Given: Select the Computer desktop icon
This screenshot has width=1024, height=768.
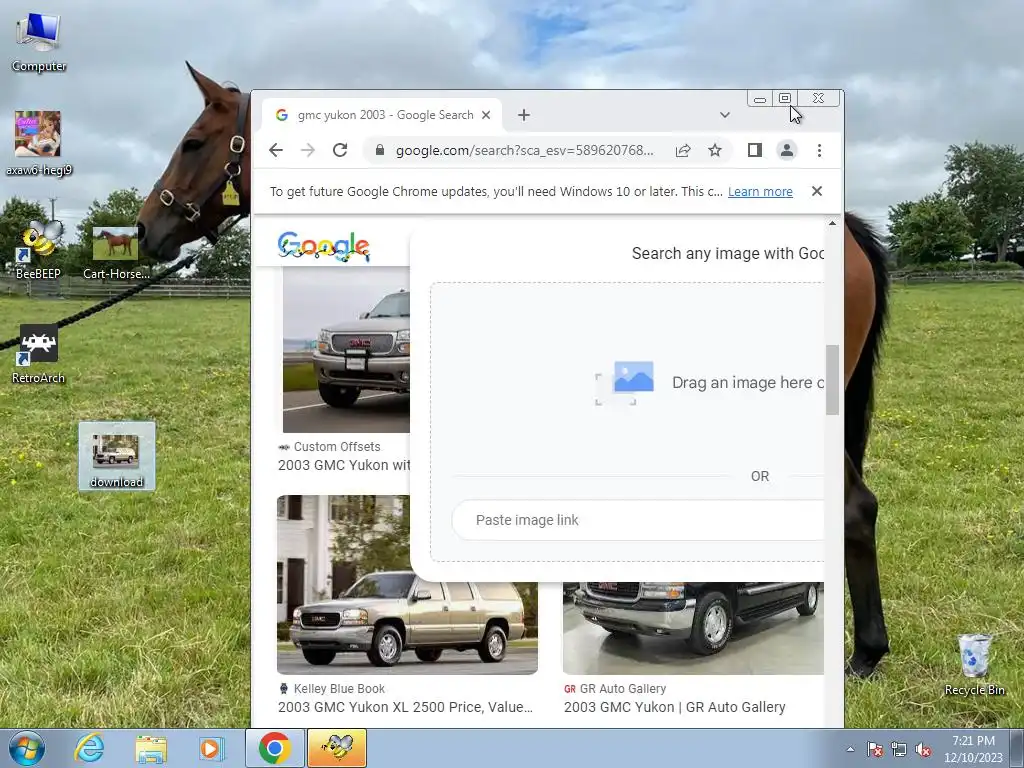Looking at the screenshot, I should coord(39,42).
